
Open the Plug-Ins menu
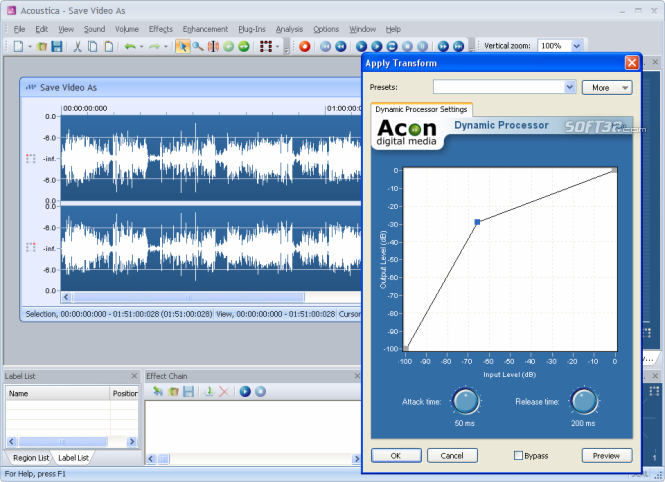(252, 29)
